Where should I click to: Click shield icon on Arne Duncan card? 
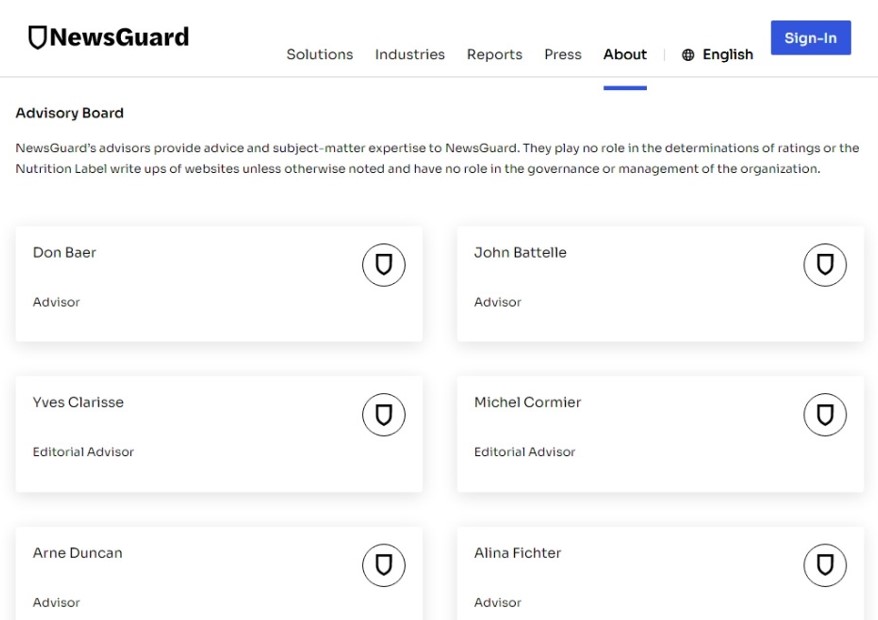[x=384, y=566]
